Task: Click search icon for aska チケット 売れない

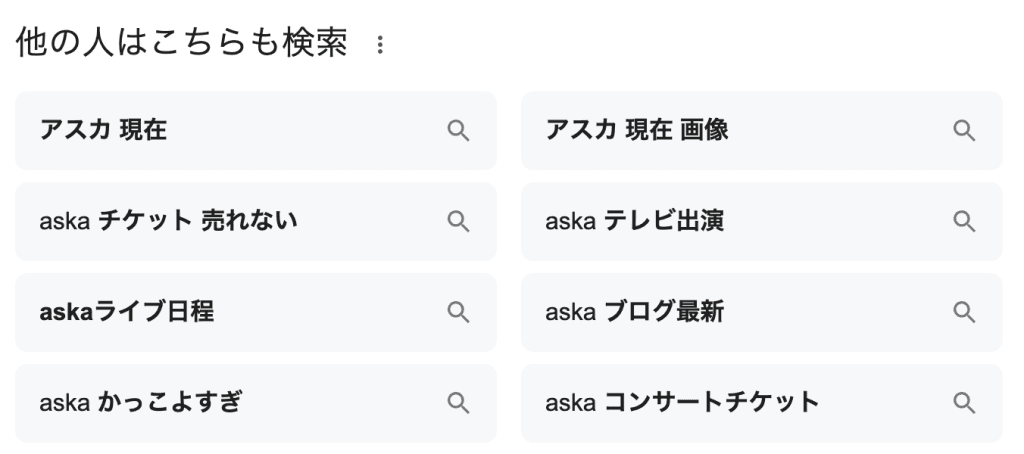Action: [458, 222]
